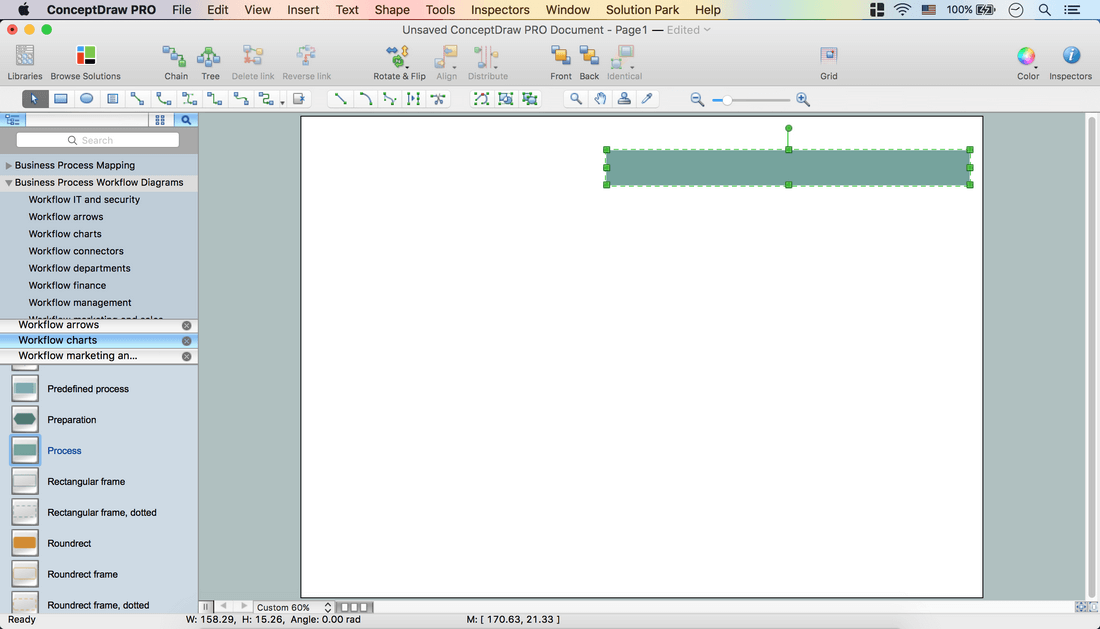This screenshot has width=1100, height=629.
Task: Collapse Business Process Workflow Diagrams
Action: tap(9, 182)
